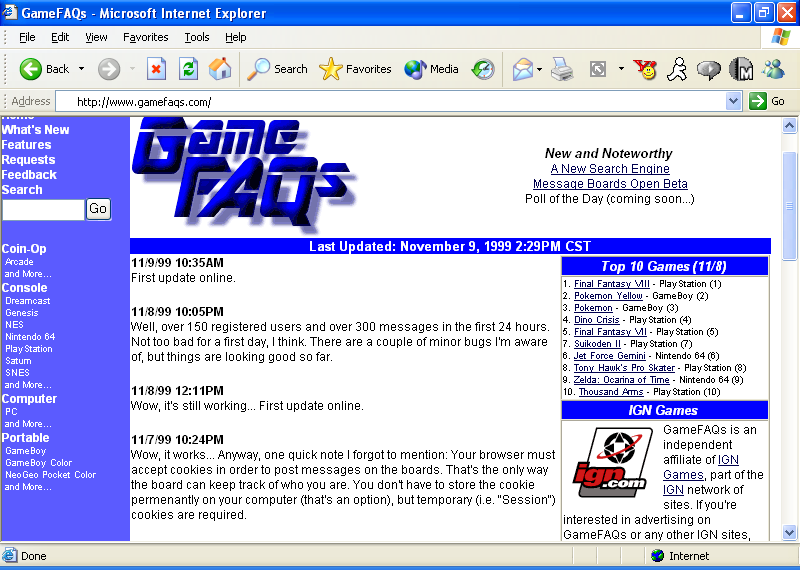Open the Dreamcast console link
The image size is (800, 570).
coord(28,301)
